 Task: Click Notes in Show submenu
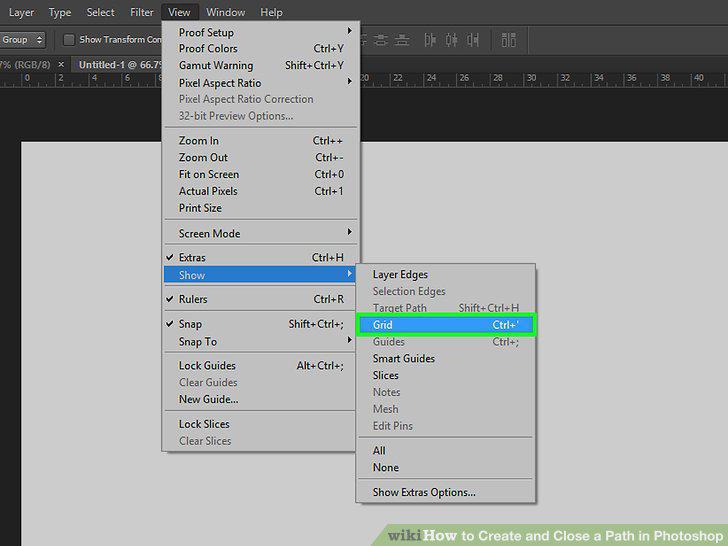(x=446, y=392)
